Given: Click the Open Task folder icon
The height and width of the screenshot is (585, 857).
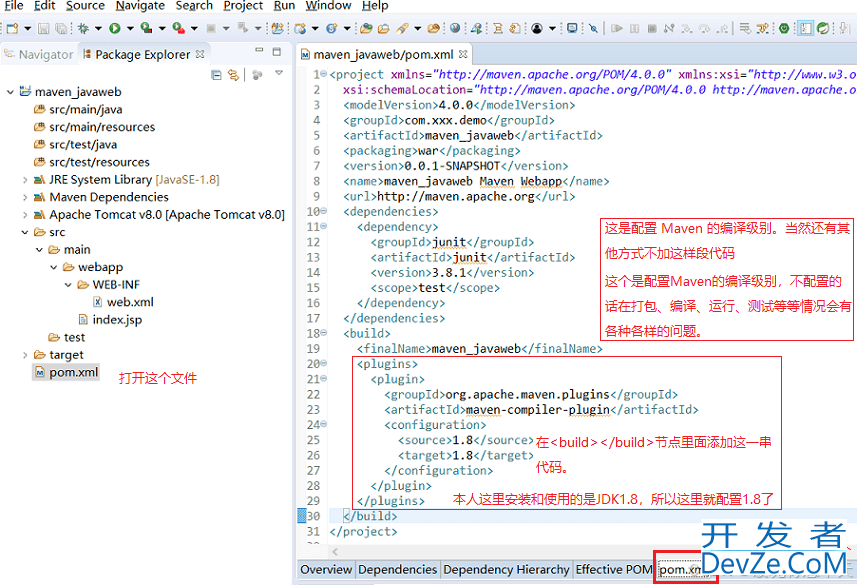Looking at the screenshot, I should [x=384, y=28].
